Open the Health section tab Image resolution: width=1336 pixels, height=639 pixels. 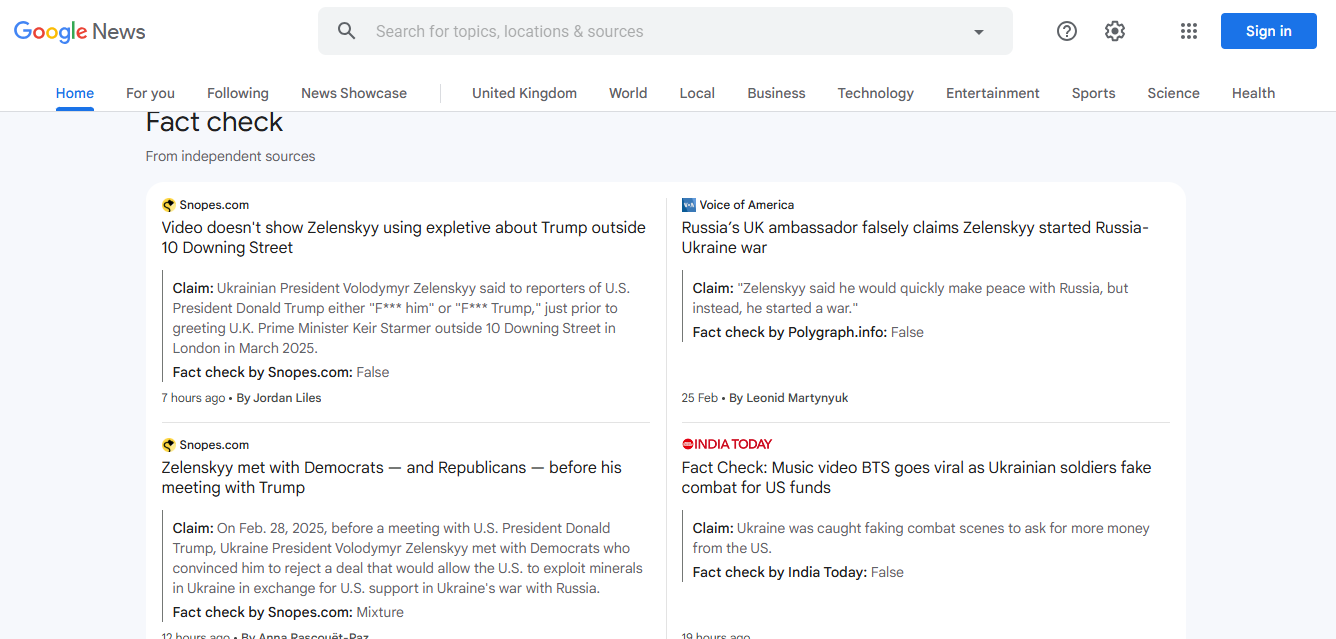click(x=1253, y=93)
